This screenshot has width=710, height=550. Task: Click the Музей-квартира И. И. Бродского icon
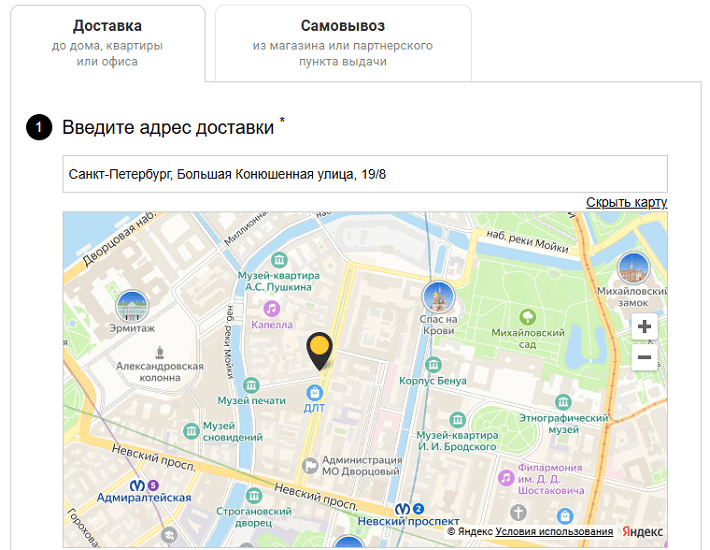(457, 420)
